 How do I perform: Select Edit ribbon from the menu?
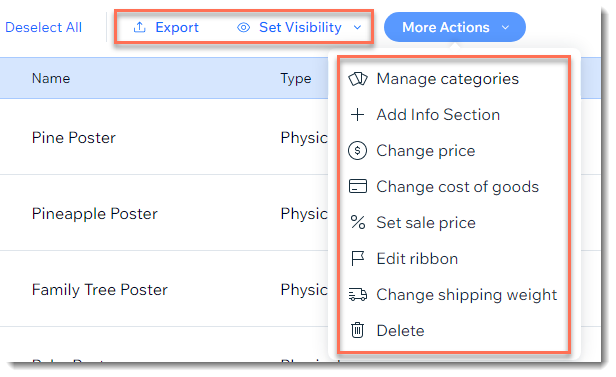click(x=454, y=259)
